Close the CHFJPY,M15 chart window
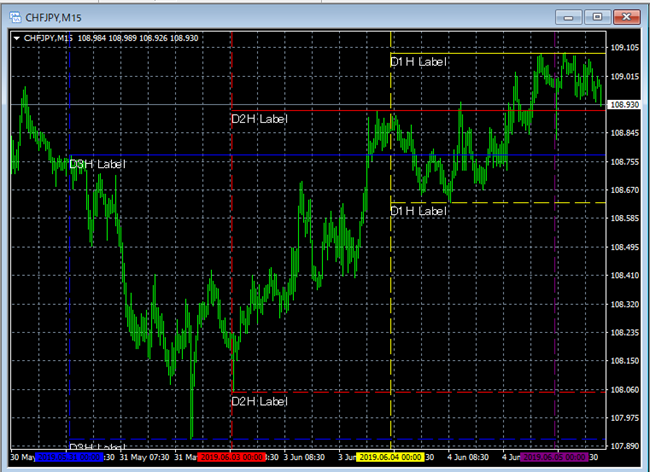Image resolution: width=650 pixels, height=472 pixels. (x=626, y=17)
